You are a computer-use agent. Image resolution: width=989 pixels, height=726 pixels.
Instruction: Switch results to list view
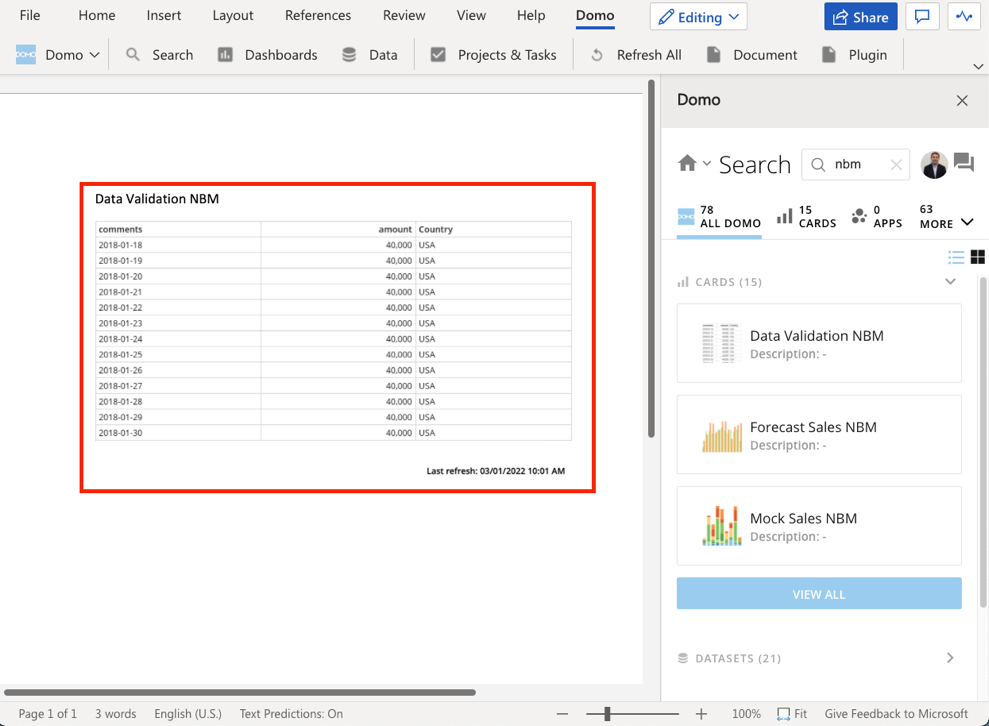[x=956, y=257]
